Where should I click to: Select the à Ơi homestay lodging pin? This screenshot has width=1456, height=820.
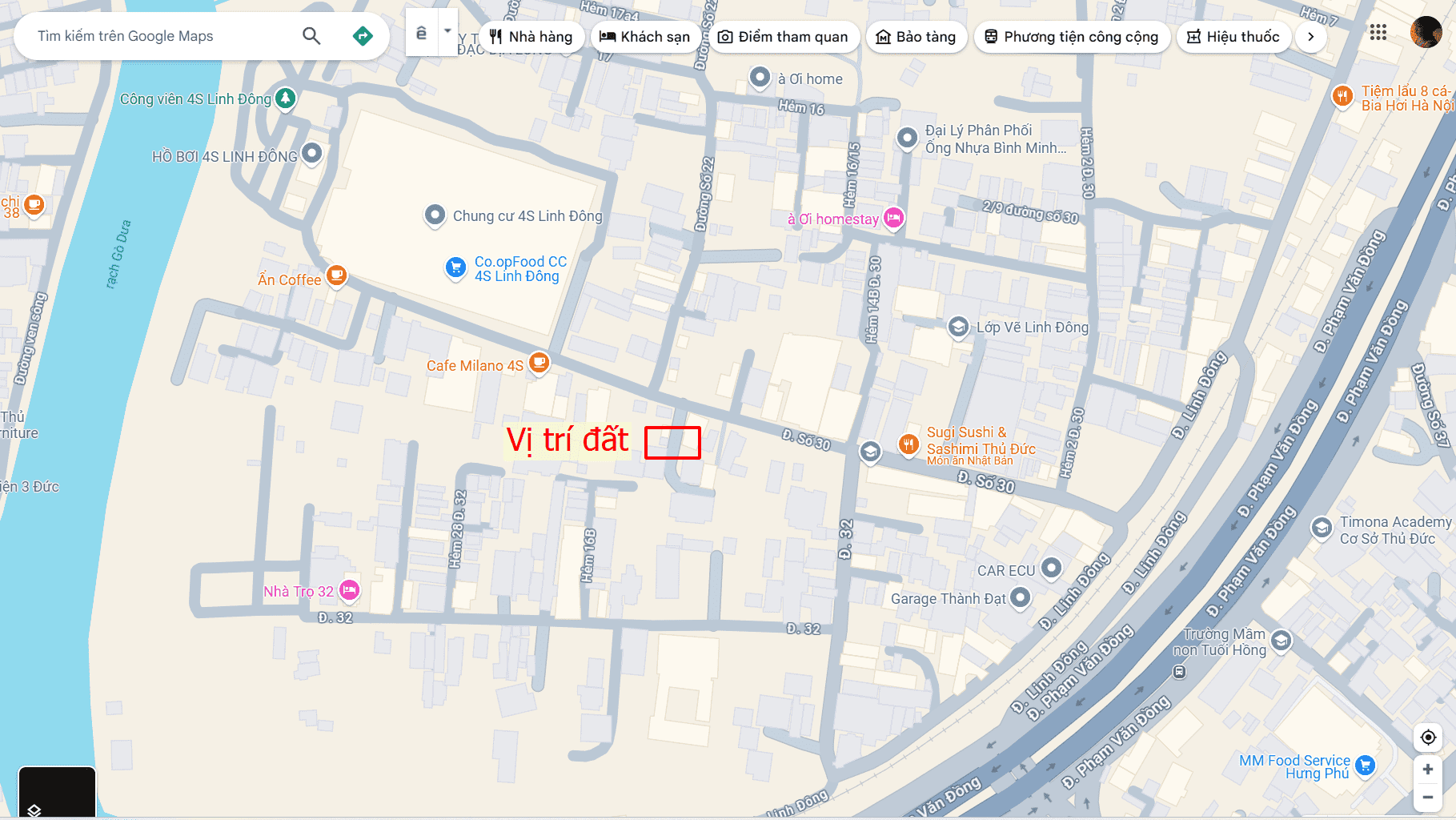pos(894,218)
